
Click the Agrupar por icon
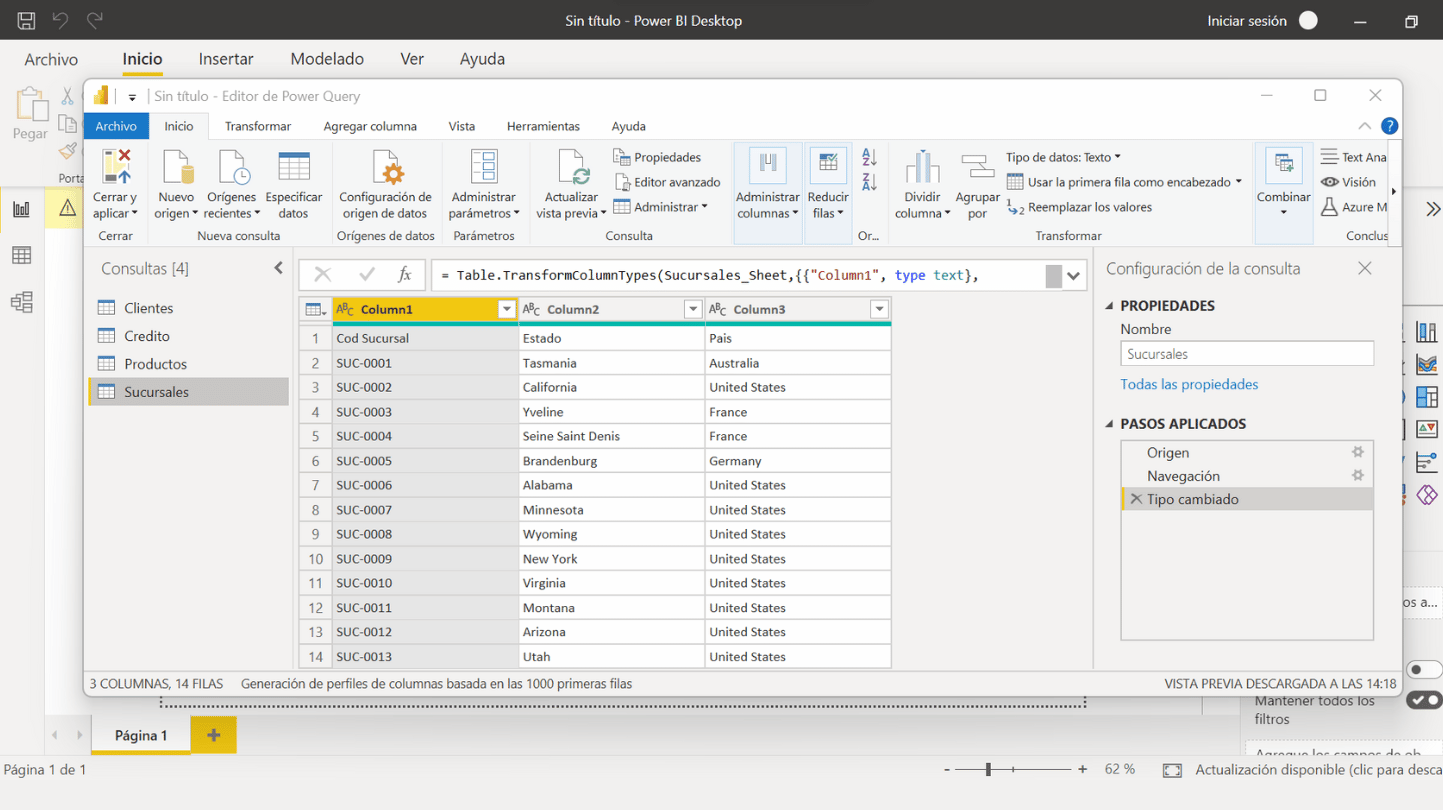coord(977,167)
